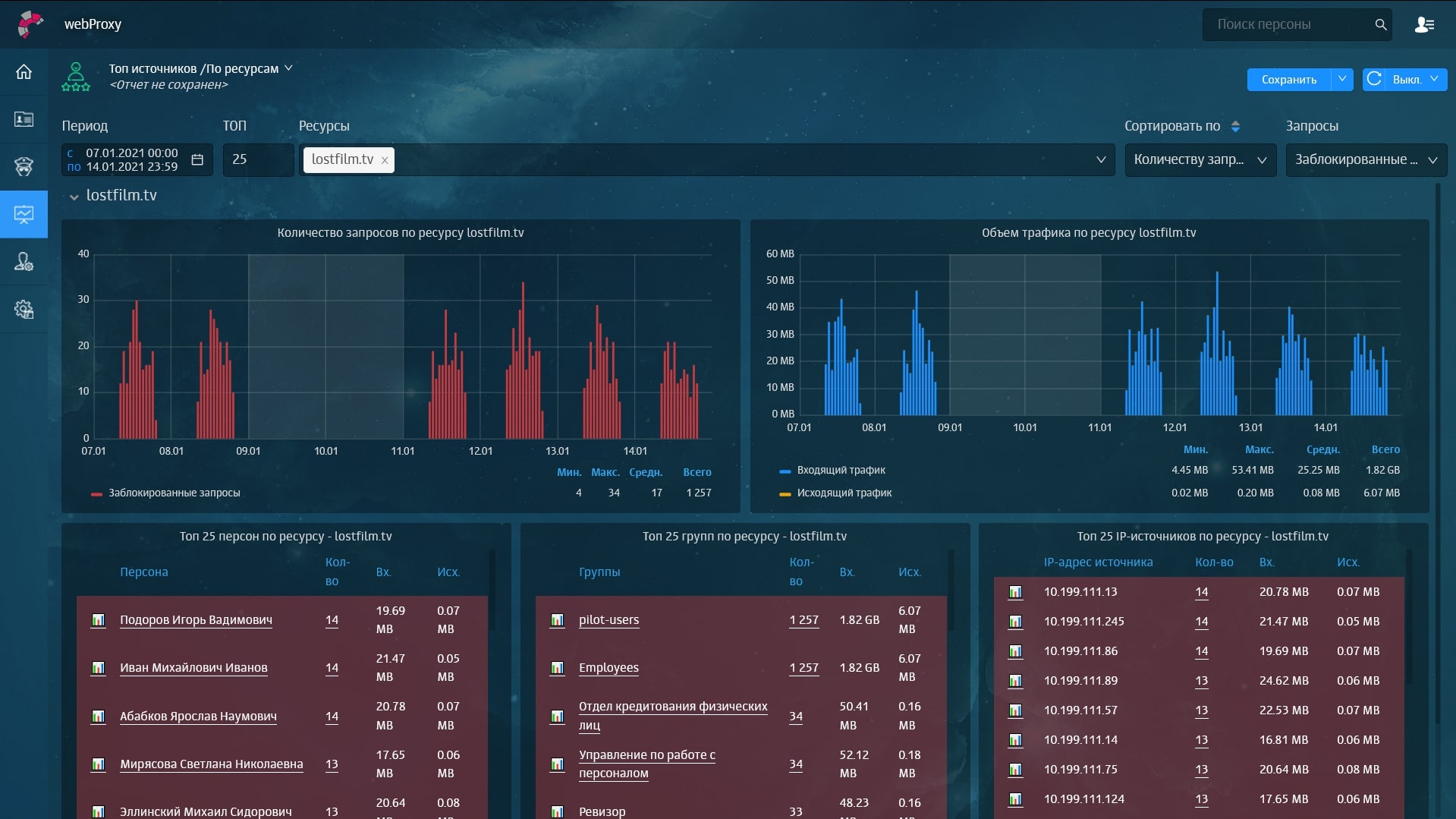This screenshot has height=819, width=1456.
Task: Open the reports monitor icon in sidebar
Action: [24, 215]
